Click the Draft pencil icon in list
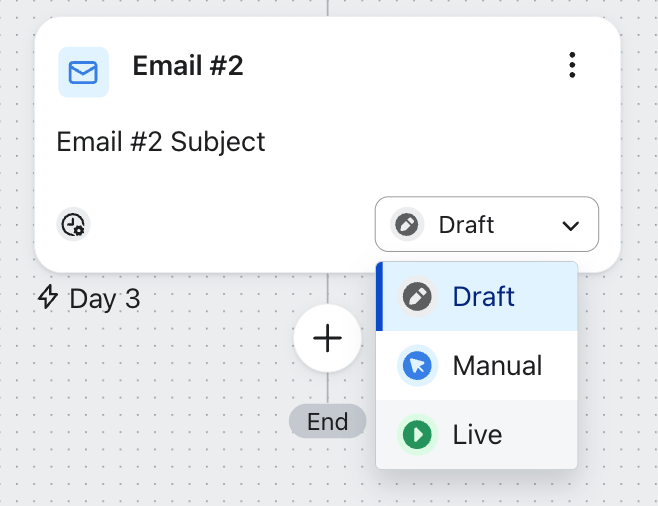The height and width of the screenshot is (506, 658). (x=417, y=297)
